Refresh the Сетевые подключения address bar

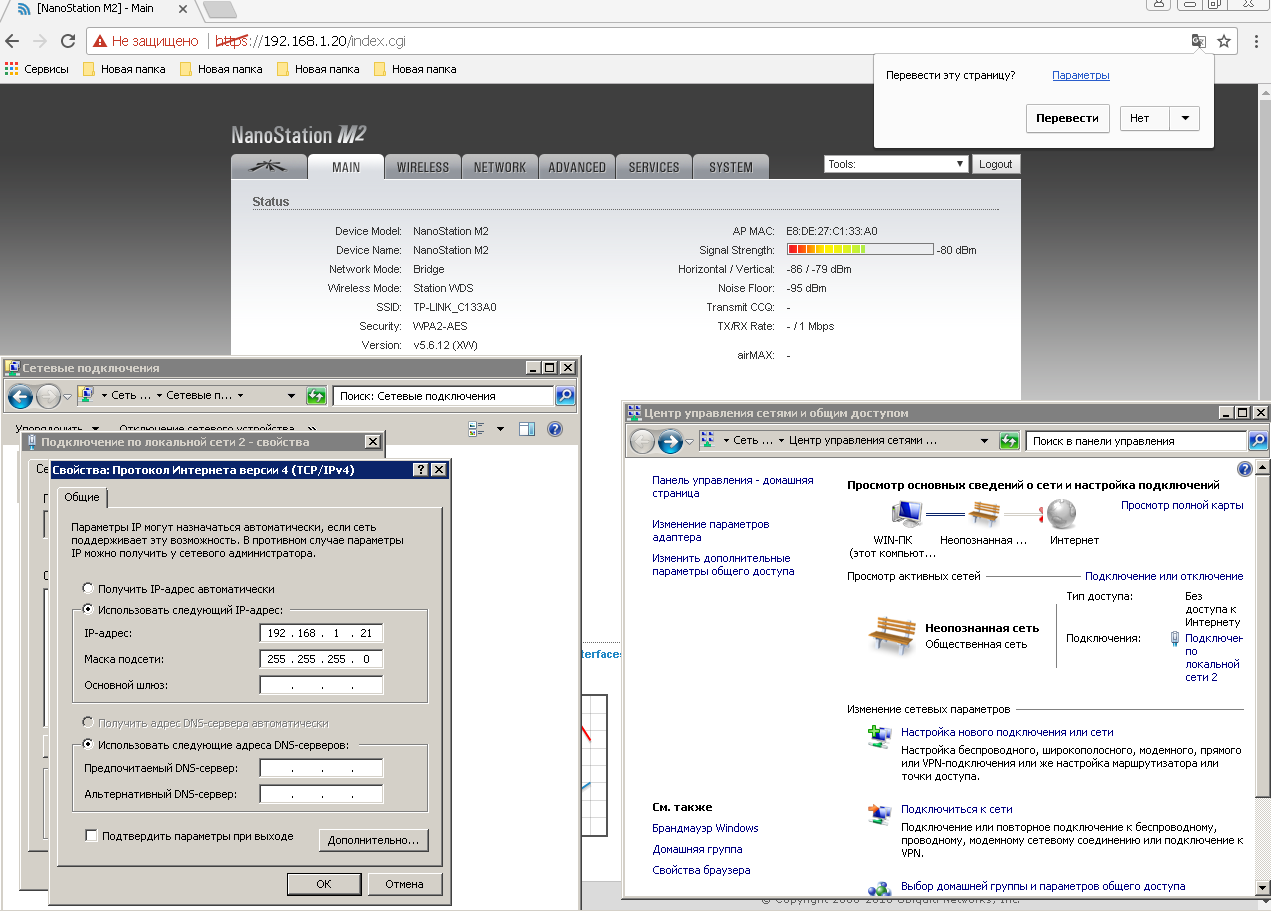317,396
